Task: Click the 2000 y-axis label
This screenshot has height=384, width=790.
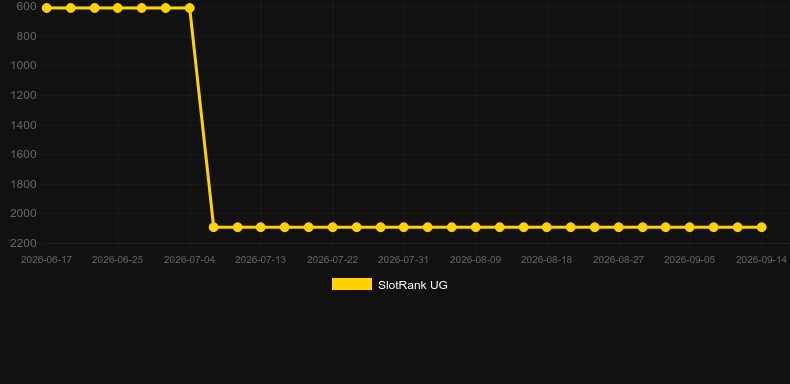Action: 23,214
